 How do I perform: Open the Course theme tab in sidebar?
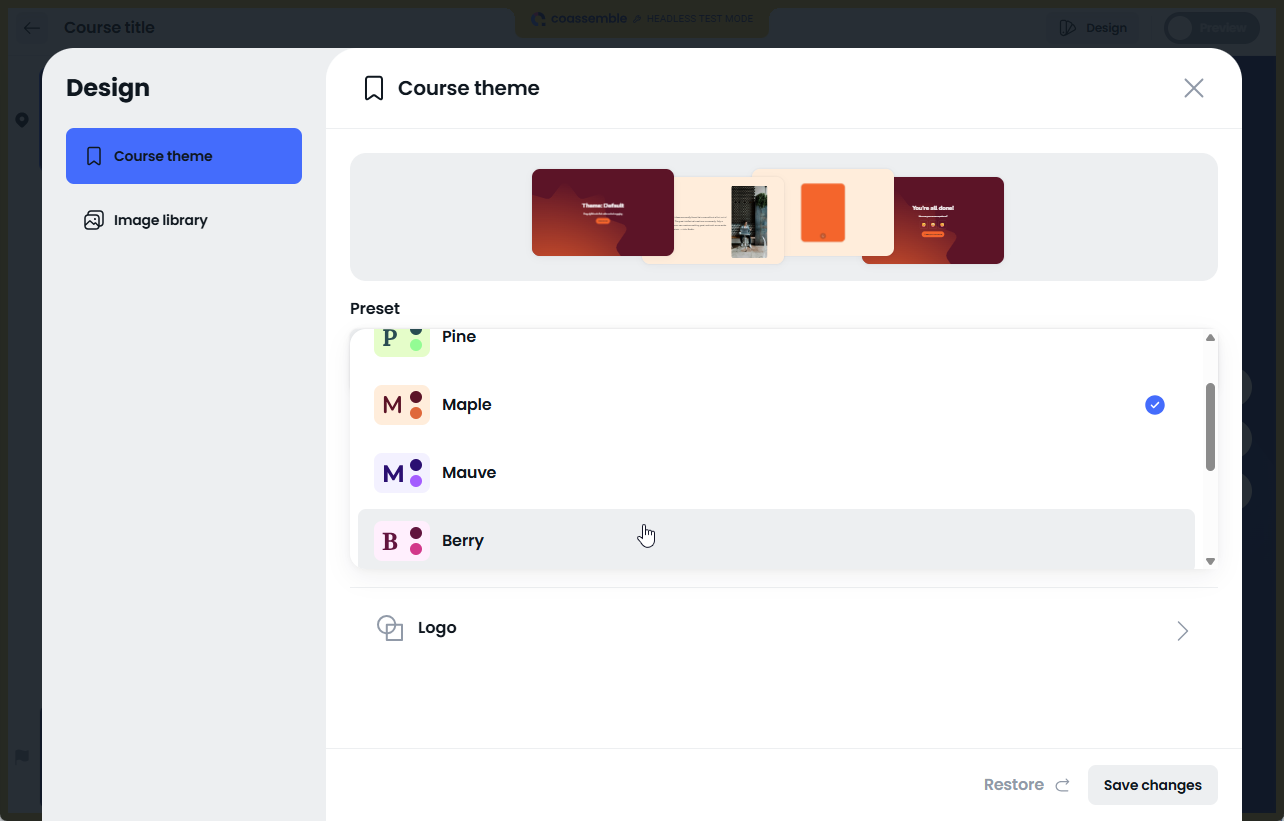tap(184, 156)
